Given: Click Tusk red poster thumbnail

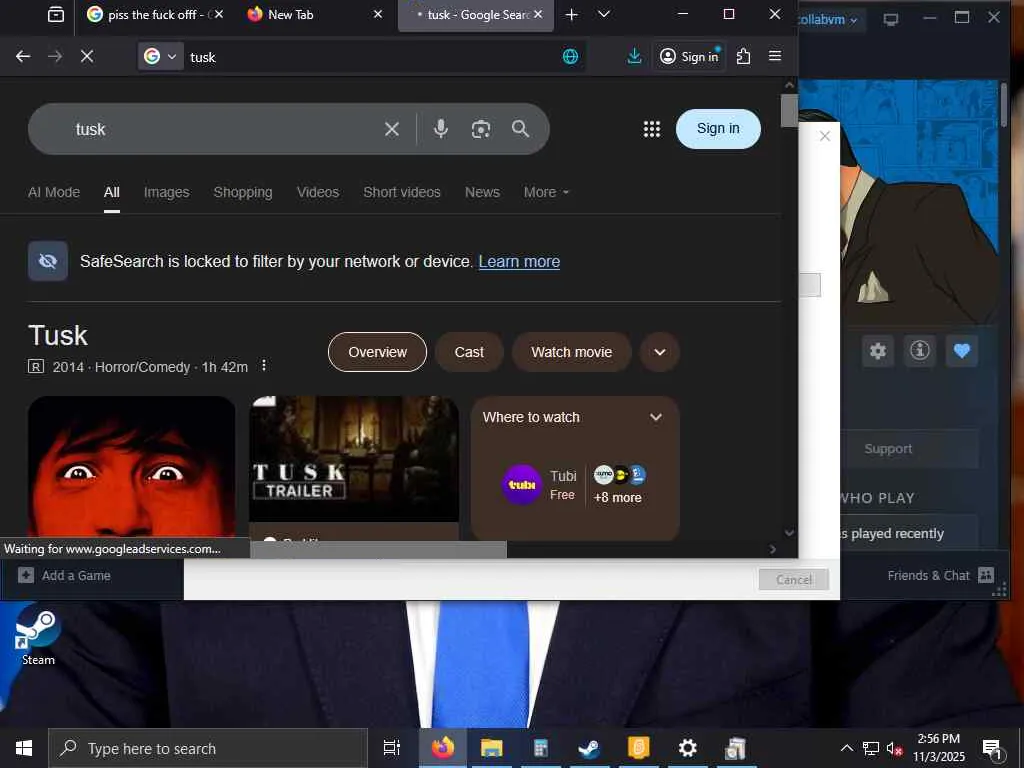Looking at the screenshot, I should [131, 468].
